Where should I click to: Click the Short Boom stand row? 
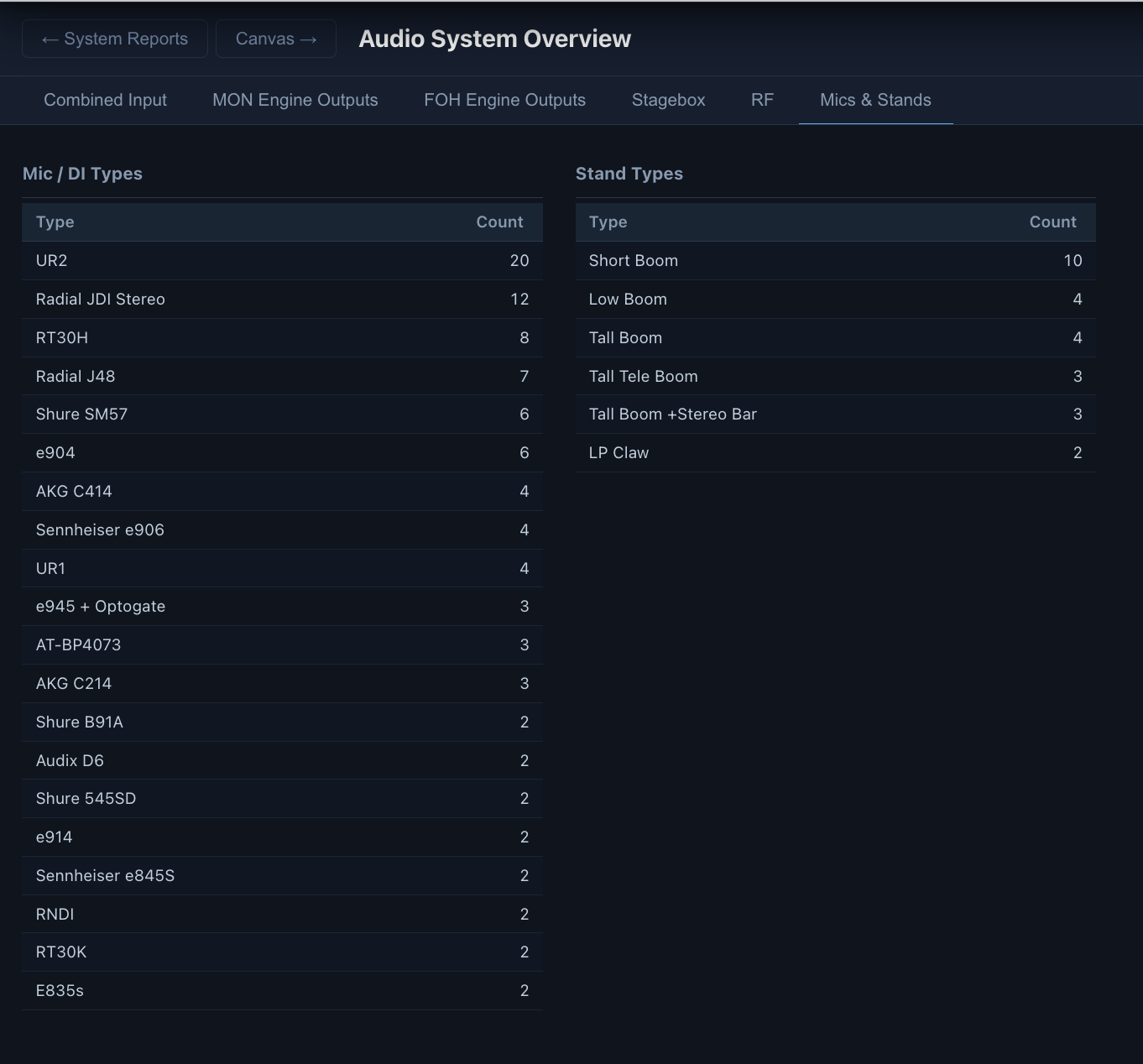(836, 261)
